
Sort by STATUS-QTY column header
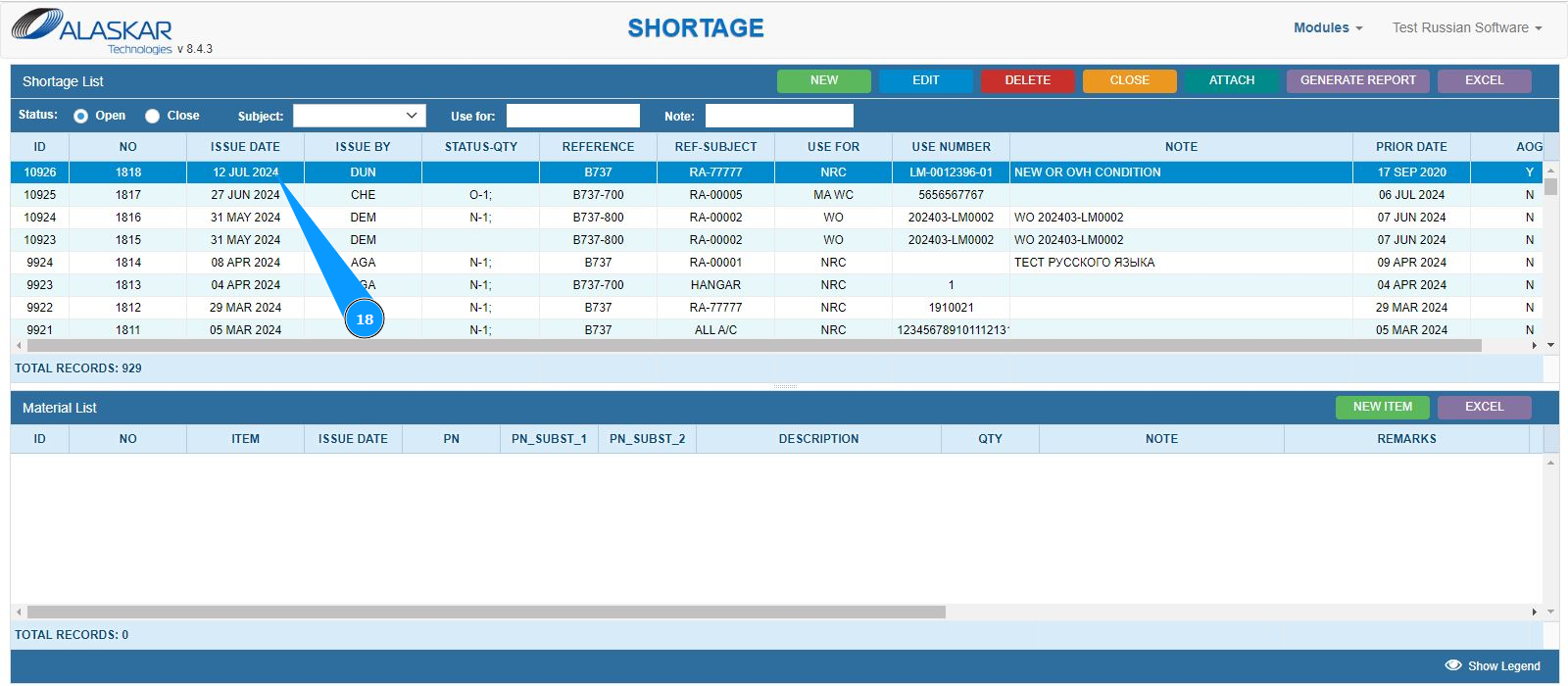(x=480, y=147)
